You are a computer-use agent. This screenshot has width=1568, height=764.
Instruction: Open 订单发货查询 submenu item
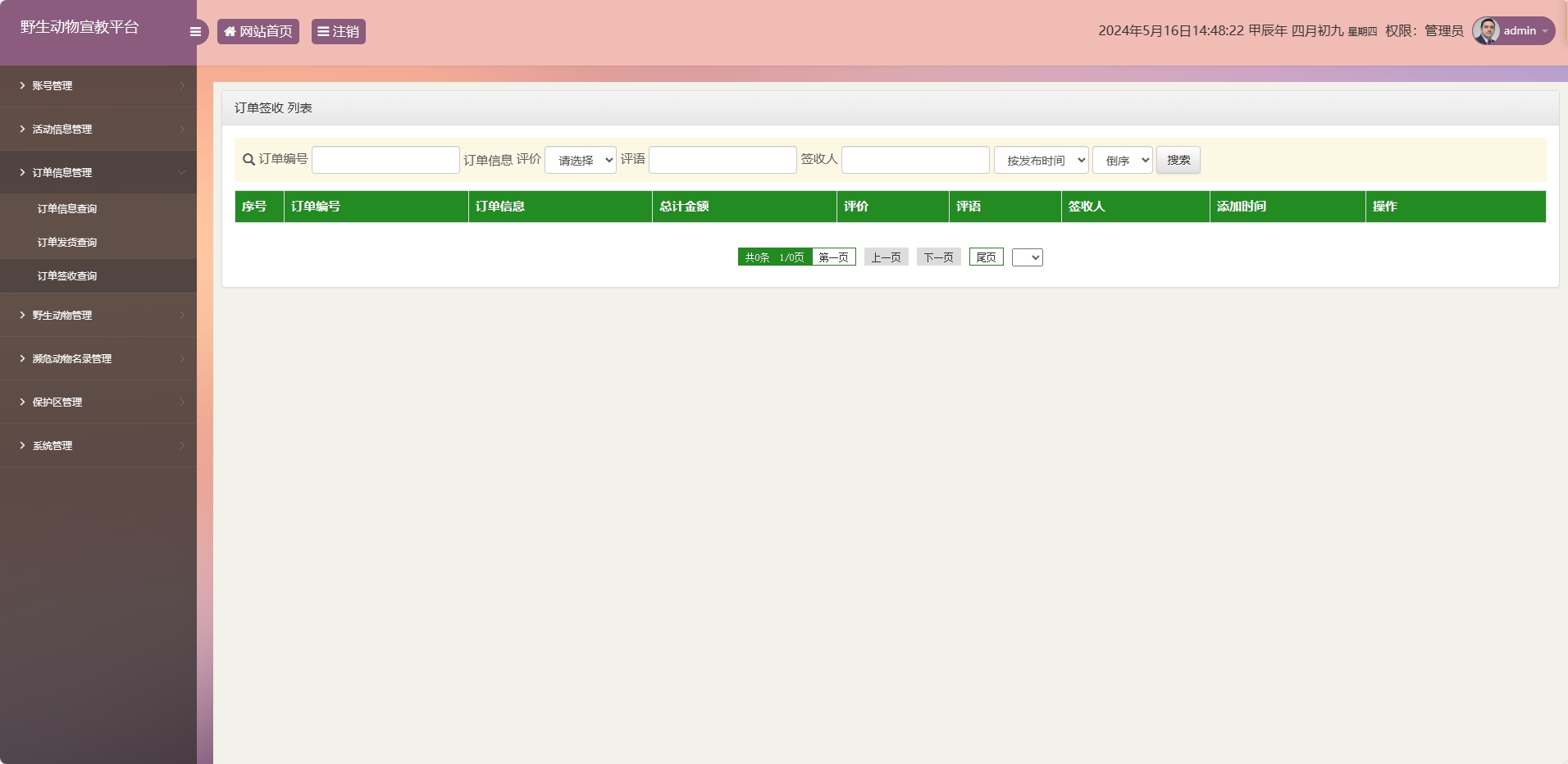(67, 243)
